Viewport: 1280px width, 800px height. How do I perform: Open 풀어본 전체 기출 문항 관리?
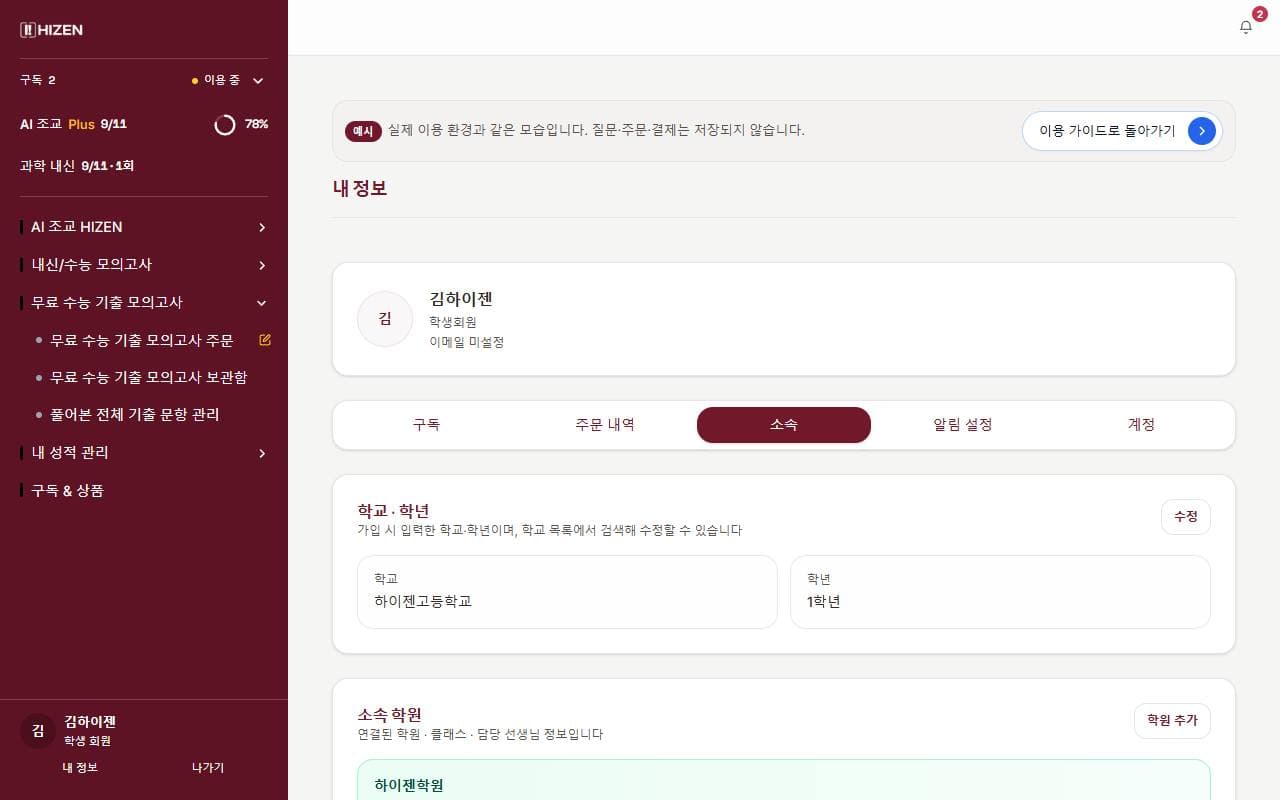coord(135,414)
